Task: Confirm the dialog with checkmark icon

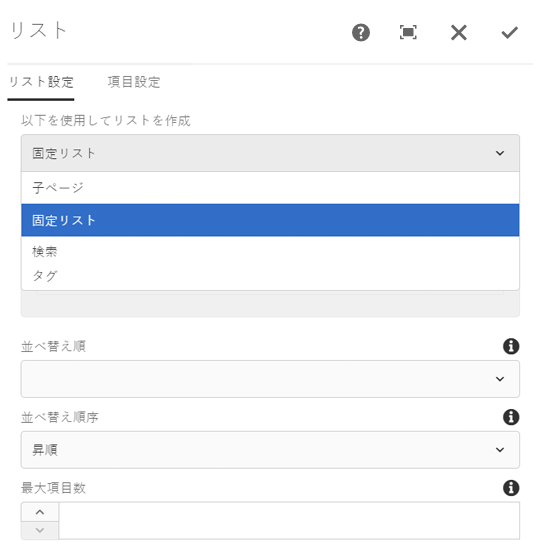Action: [509, 33]
